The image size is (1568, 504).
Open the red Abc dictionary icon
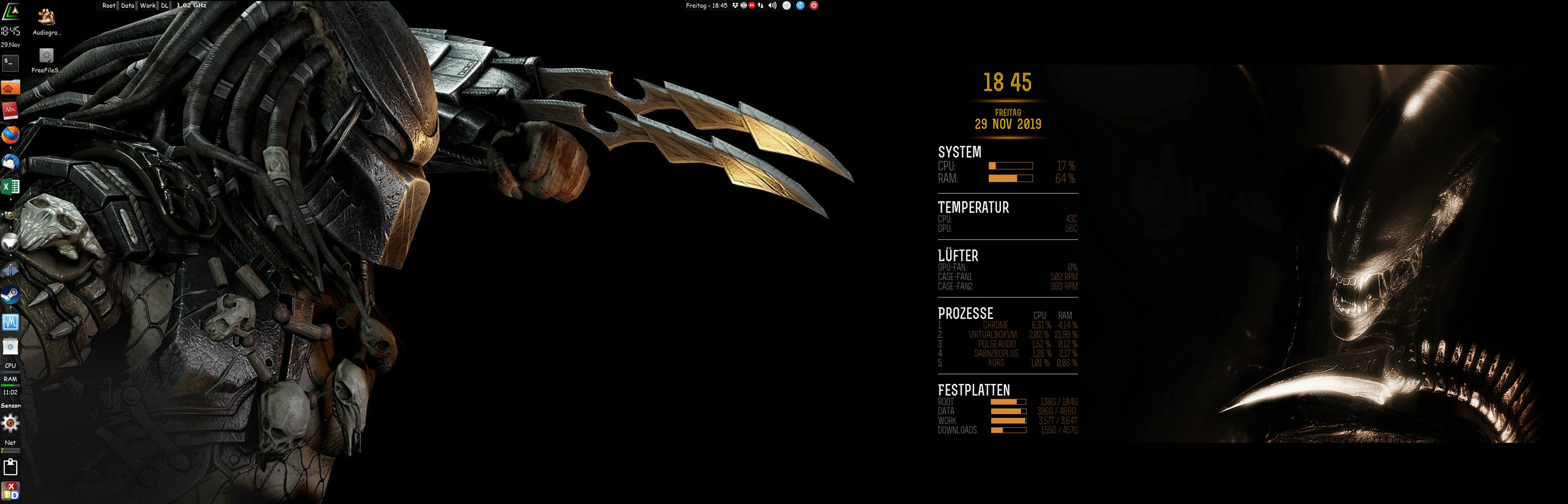click(x=10, y=110)
